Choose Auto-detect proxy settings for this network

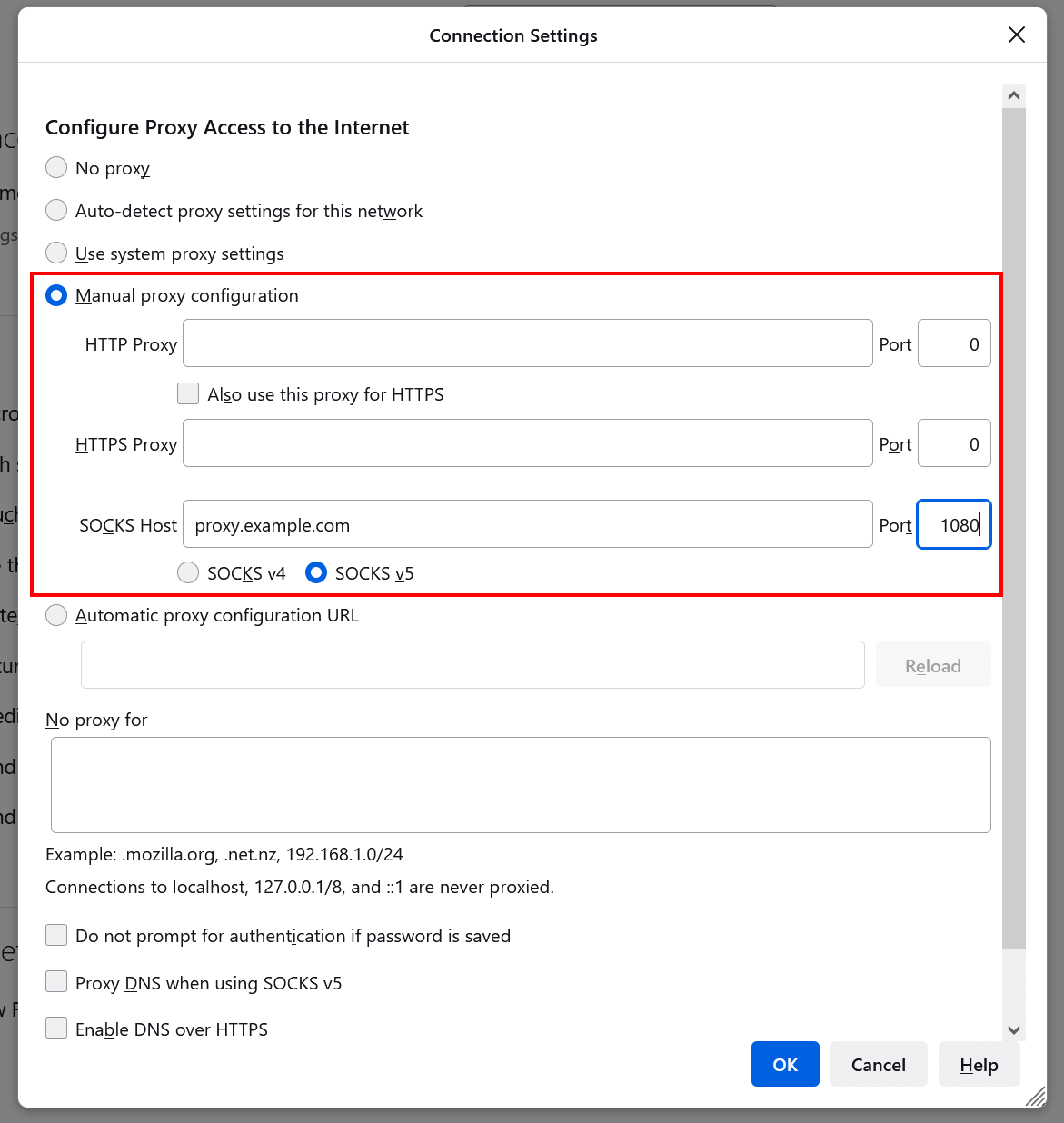pos(55,210)
